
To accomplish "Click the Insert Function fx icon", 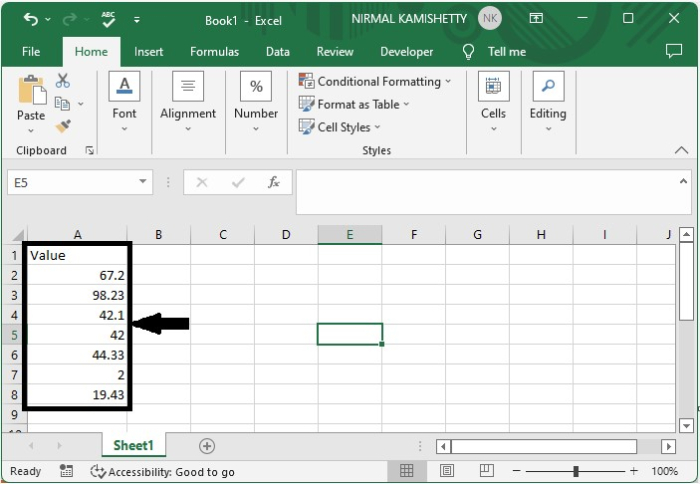I will [273, 182].
